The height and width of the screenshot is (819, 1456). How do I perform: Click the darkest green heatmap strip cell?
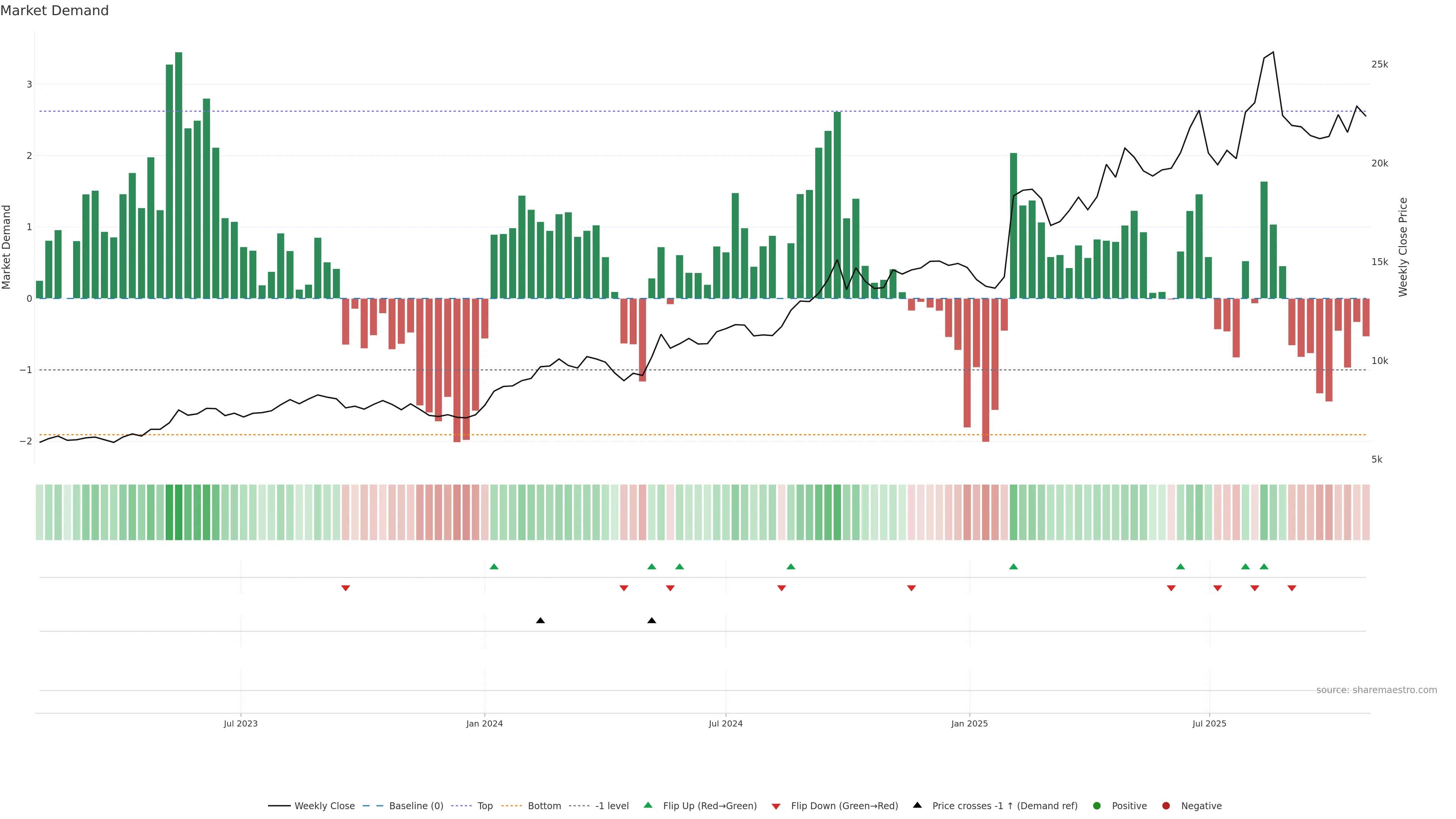click(179, 512)
